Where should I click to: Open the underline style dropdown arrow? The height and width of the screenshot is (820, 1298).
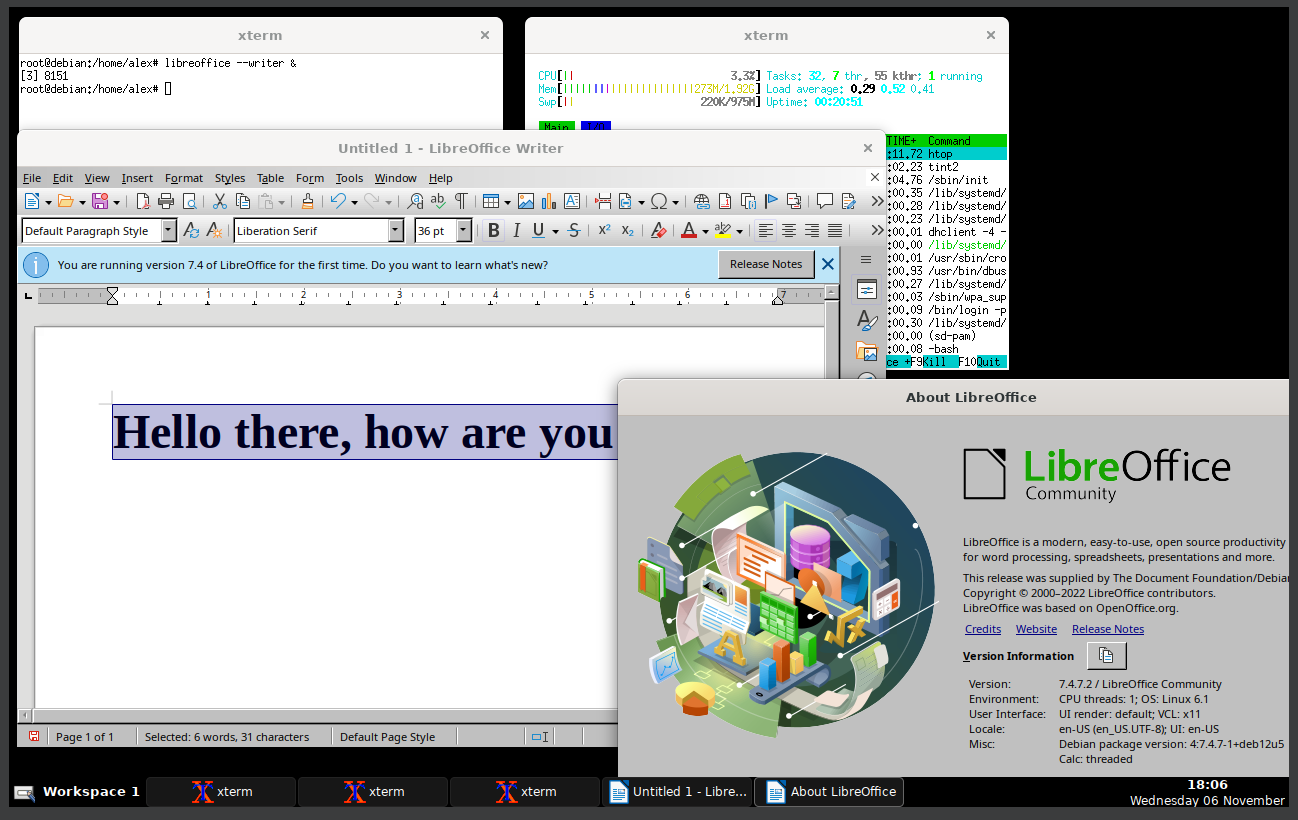(556, 230)
